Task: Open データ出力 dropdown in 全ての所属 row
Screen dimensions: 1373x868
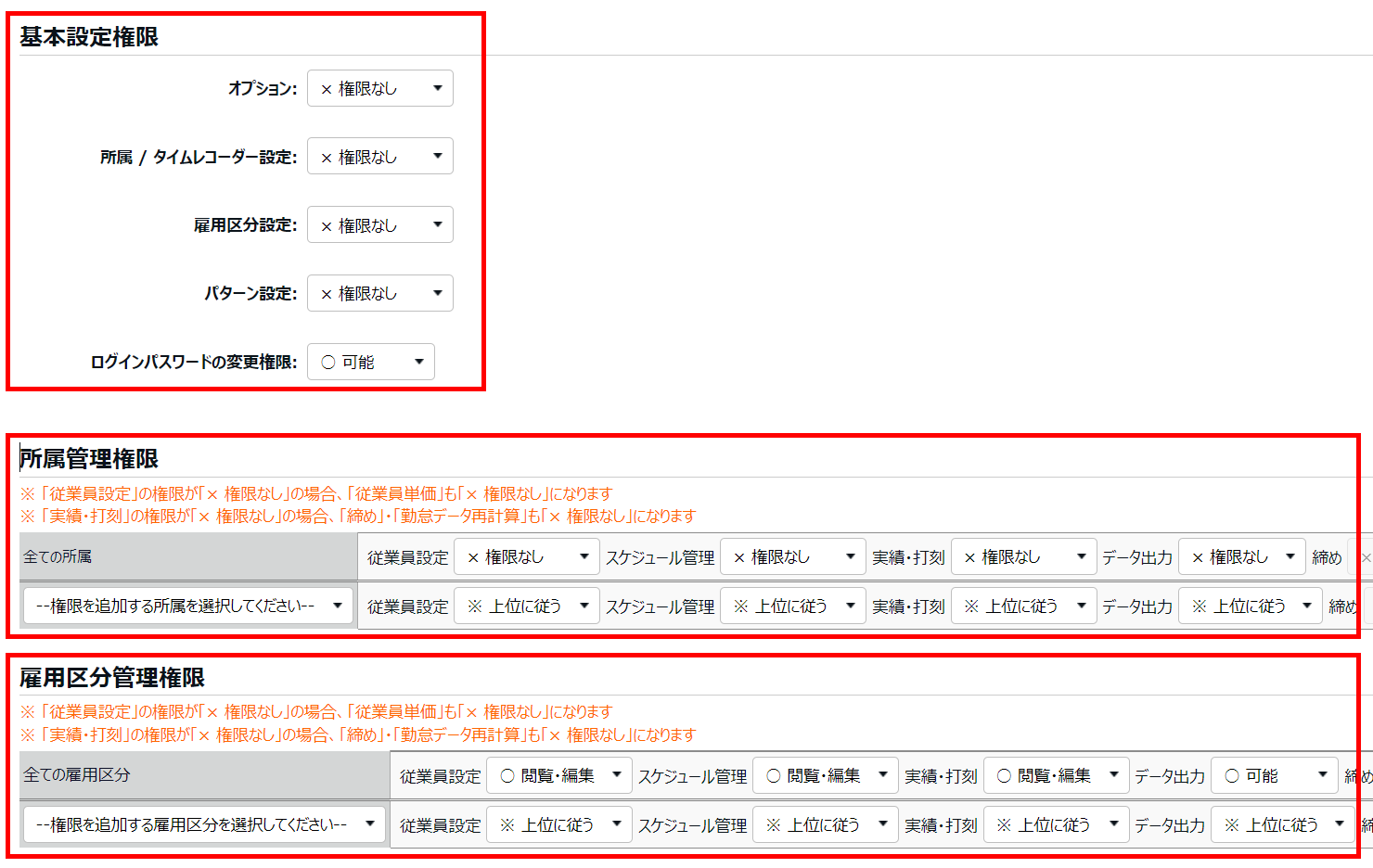Action: click(x=1241, y=557)
